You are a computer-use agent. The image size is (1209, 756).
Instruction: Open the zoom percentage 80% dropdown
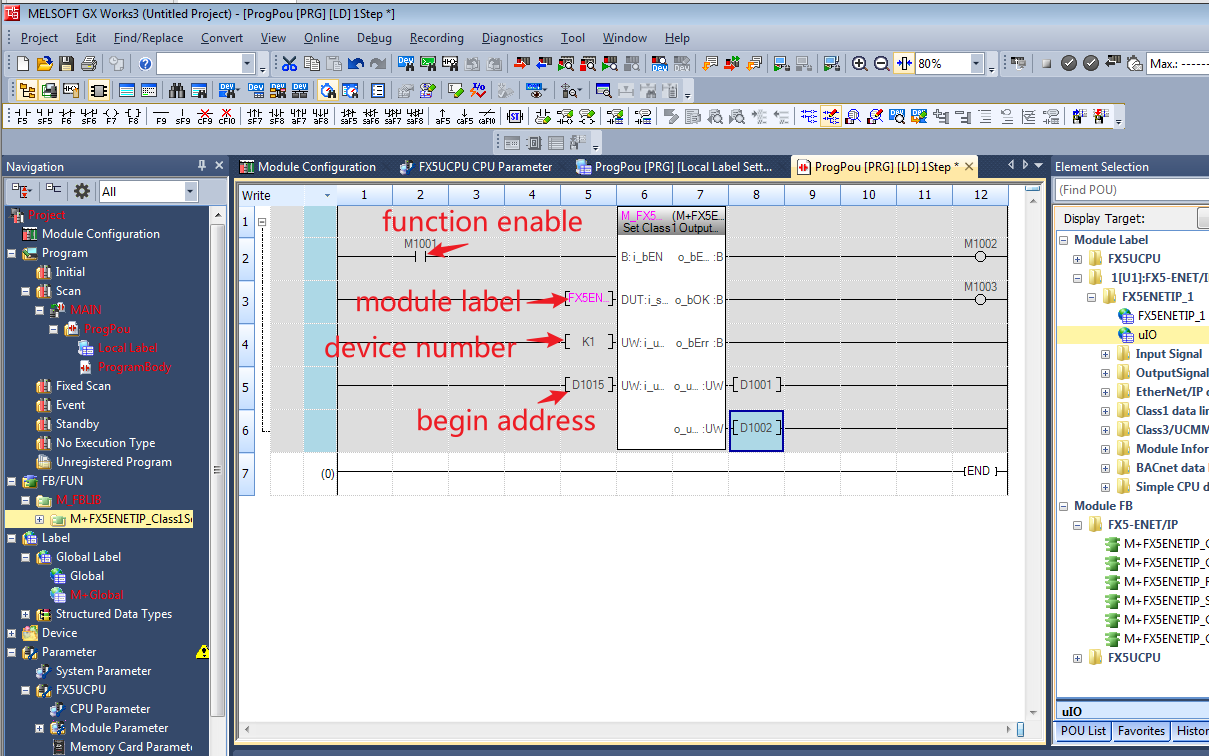(976, 64)
